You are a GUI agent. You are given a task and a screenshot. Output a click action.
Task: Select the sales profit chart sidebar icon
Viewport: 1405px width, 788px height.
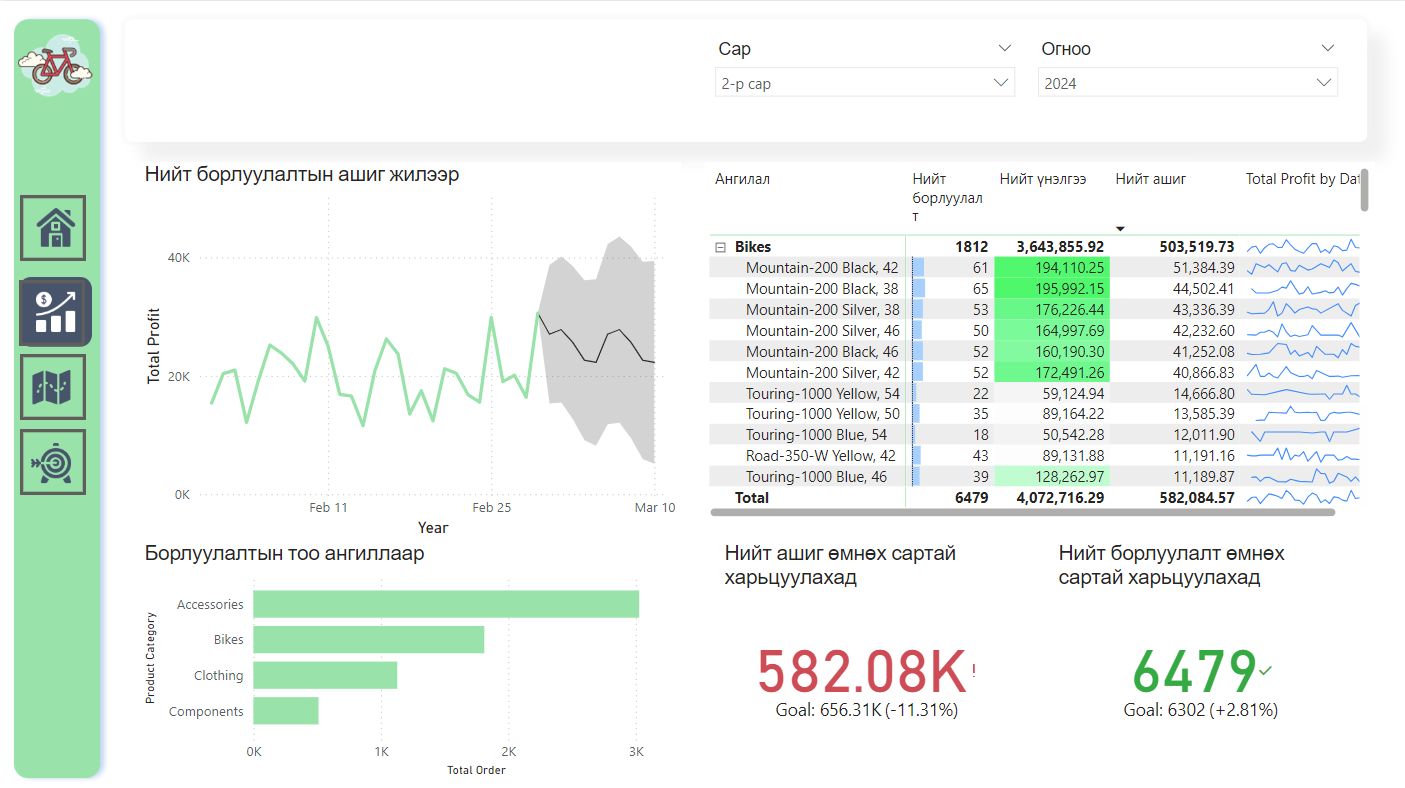55,312
